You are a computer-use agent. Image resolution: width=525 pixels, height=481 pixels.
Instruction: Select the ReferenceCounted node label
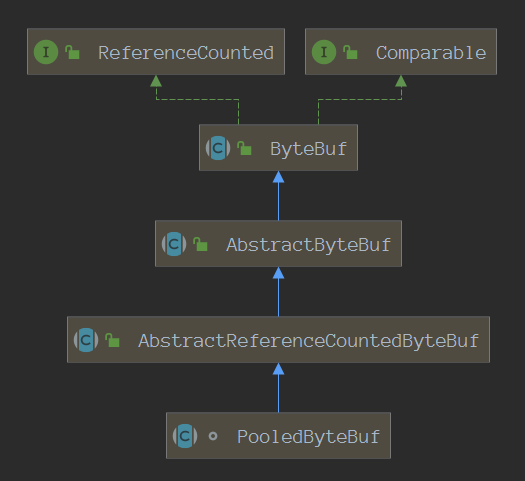click(x=186, y=53)
